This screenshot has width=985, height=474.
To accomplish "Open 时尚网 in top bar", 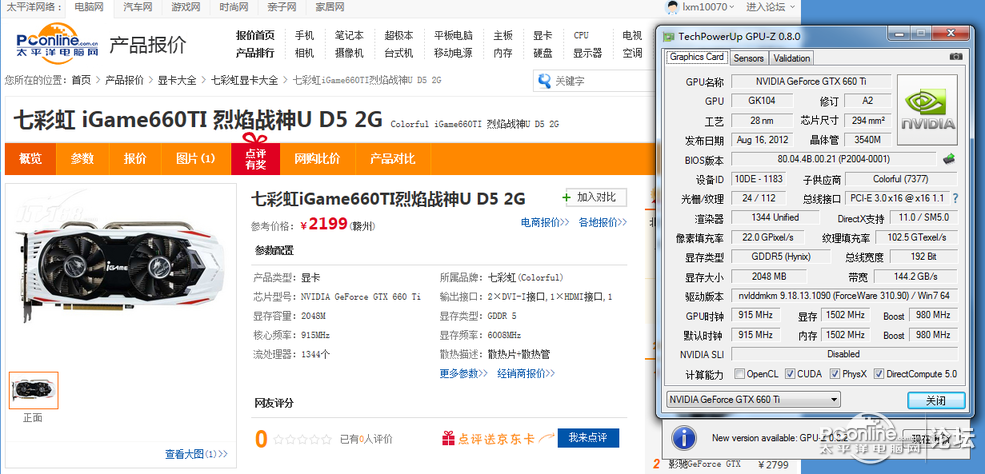I will 233,8.
